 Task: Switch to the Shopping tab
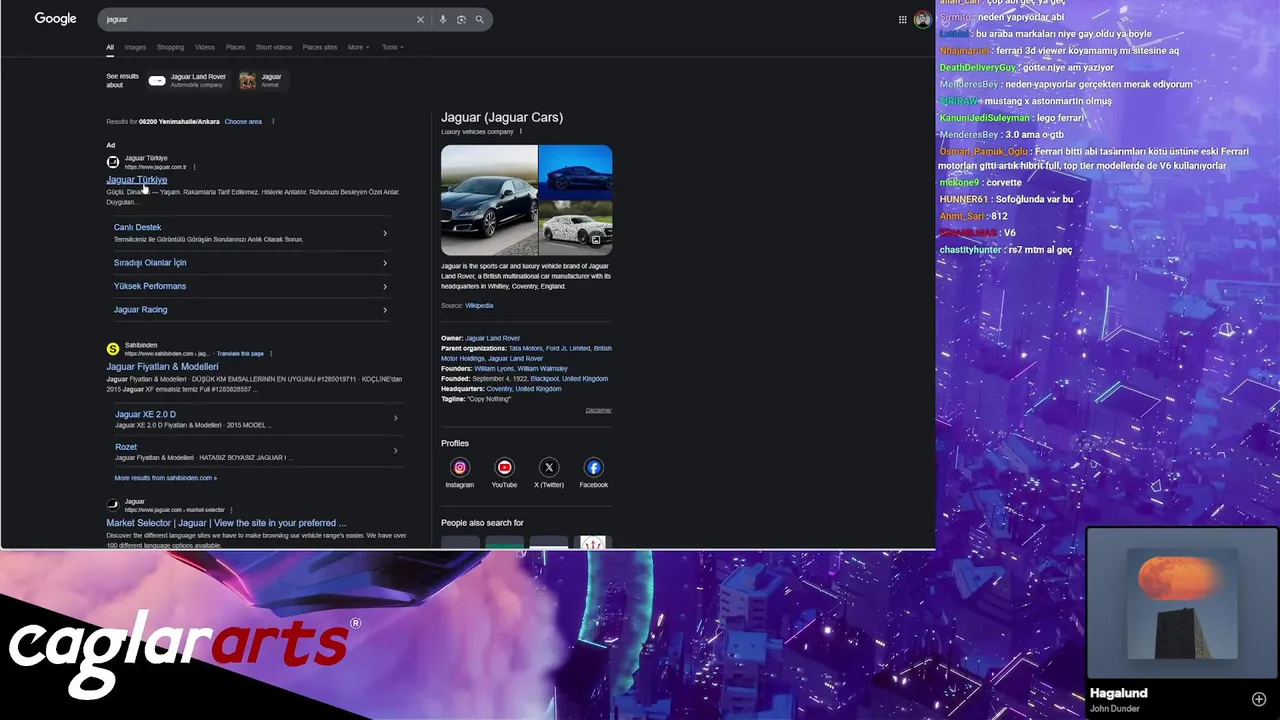tap(170, 47)
